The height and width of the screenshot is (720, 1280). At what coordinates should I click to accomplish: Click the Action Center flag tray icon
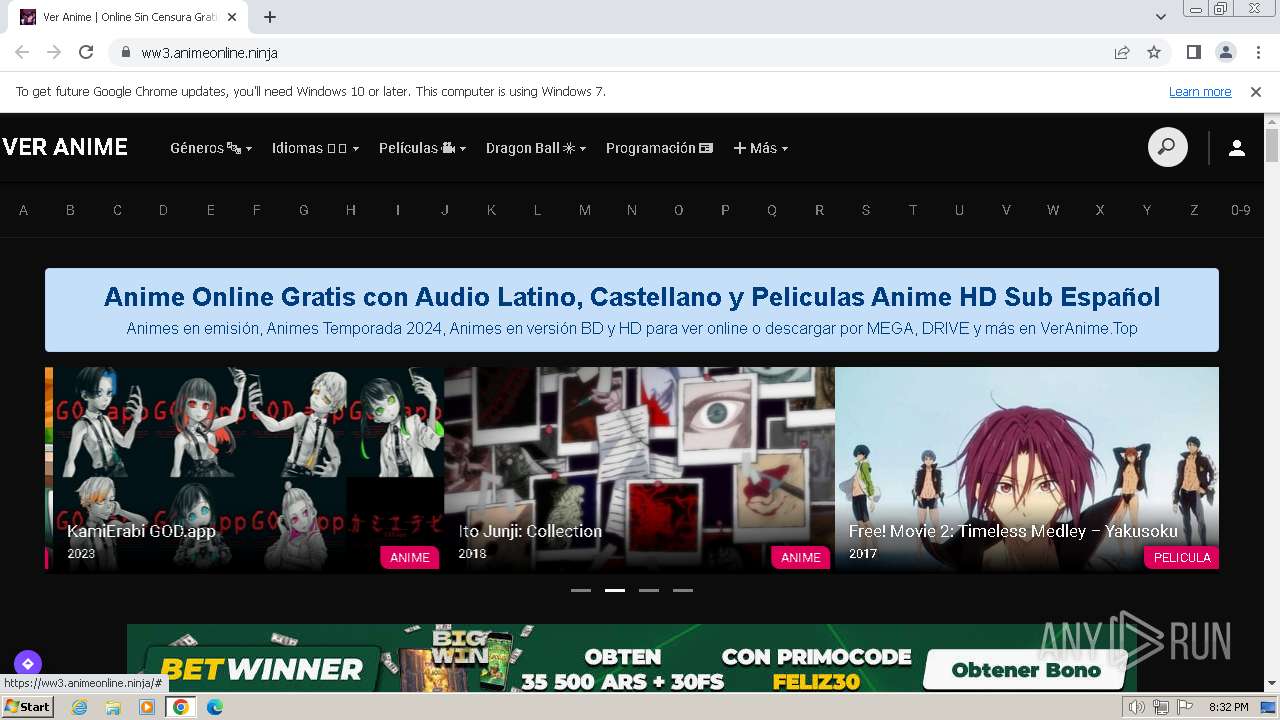click(1185, 707)
